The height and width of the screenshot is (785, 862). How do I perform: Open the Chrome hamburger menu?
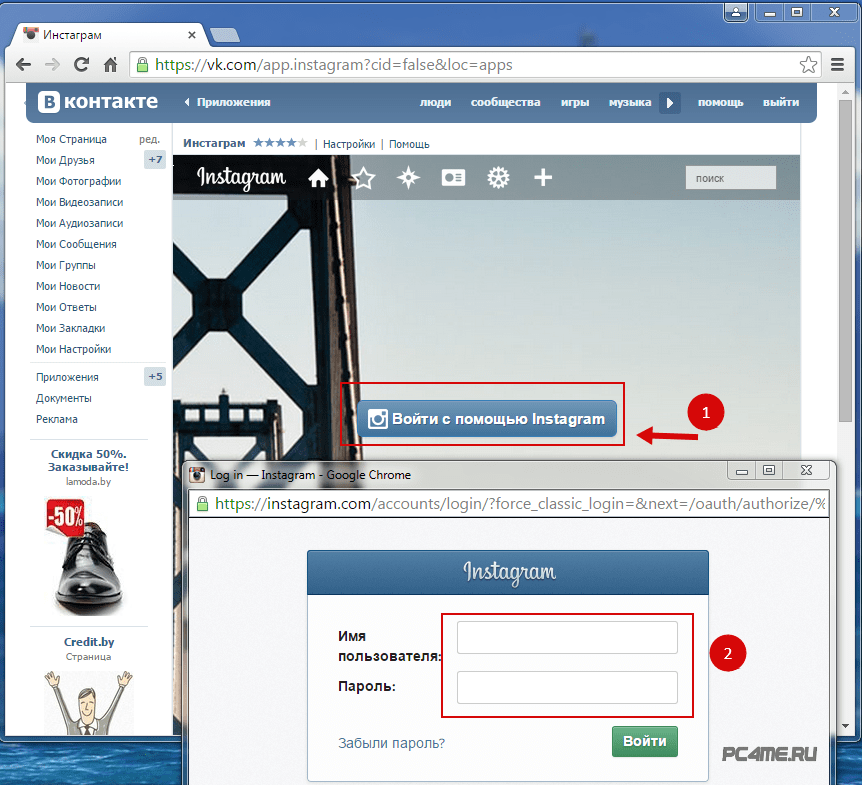click(838, 65)
